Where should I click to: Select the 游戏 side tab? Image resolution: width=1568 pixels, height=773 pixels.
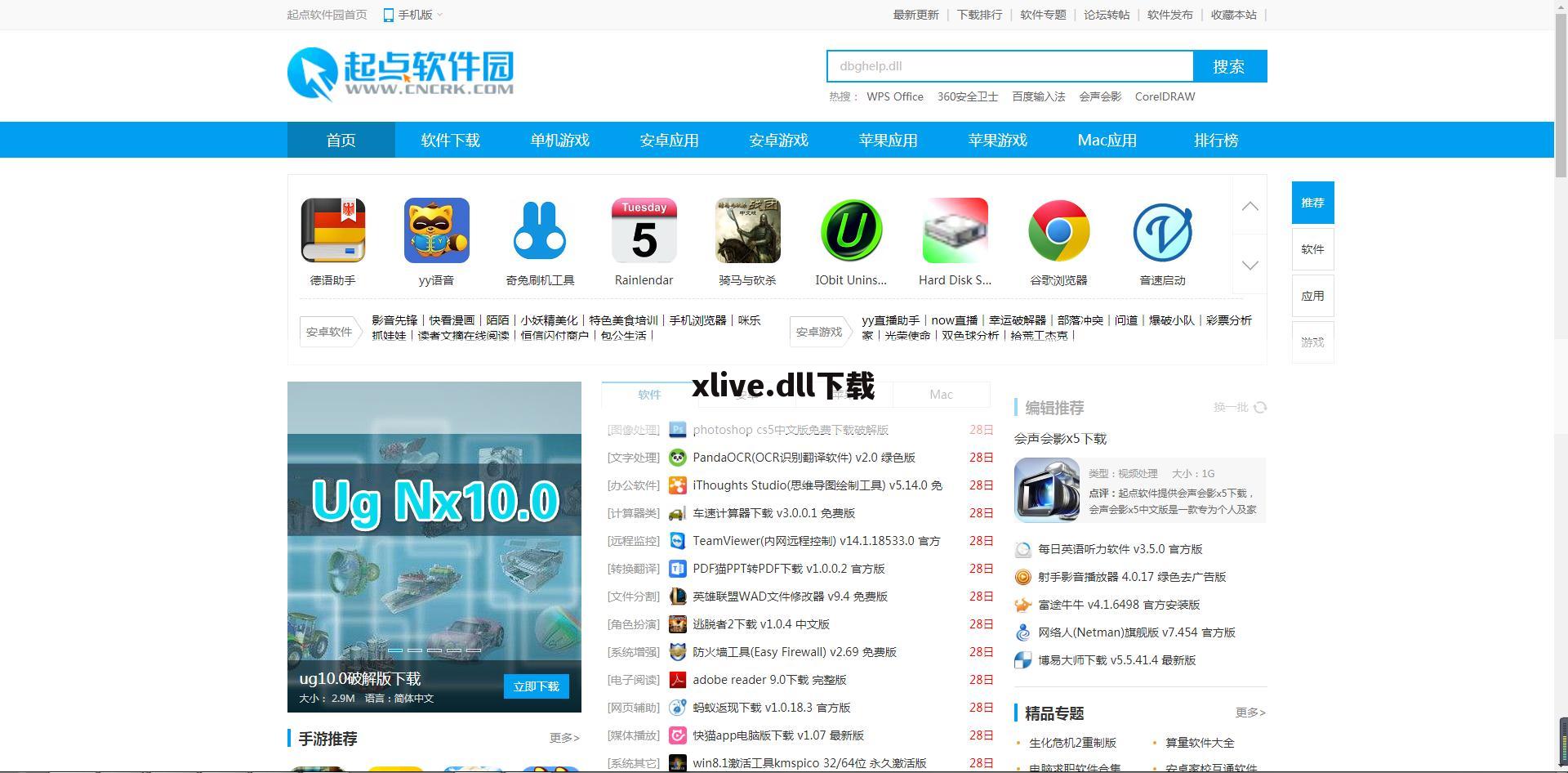[1312, 342]
